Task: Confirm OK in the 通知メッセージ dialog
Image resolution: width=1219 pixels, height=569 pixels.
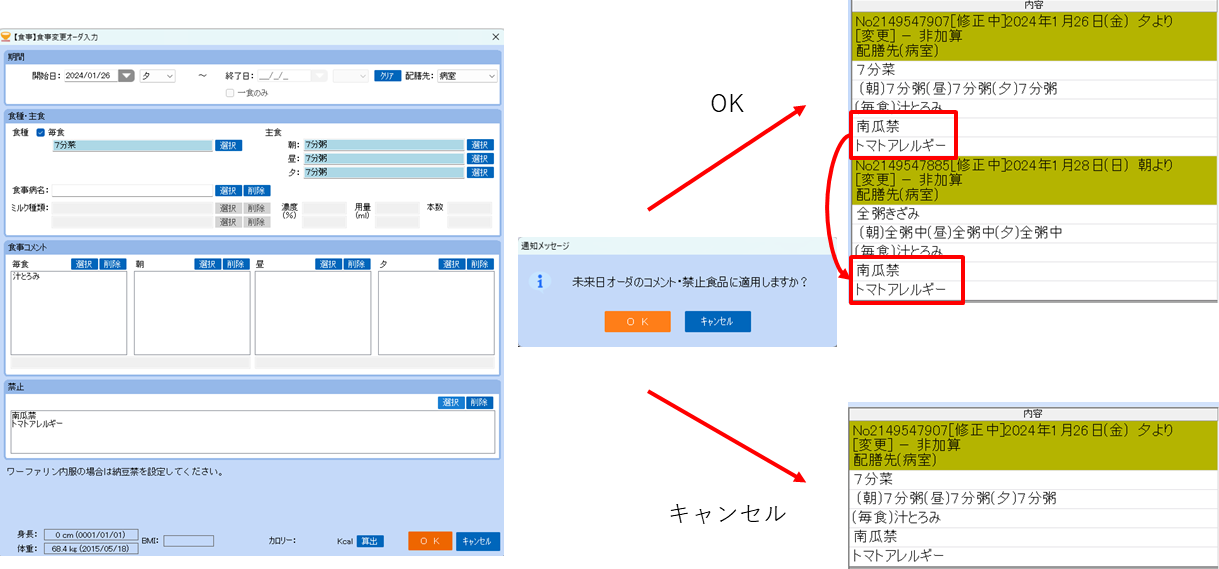Action: click(638, 321)
